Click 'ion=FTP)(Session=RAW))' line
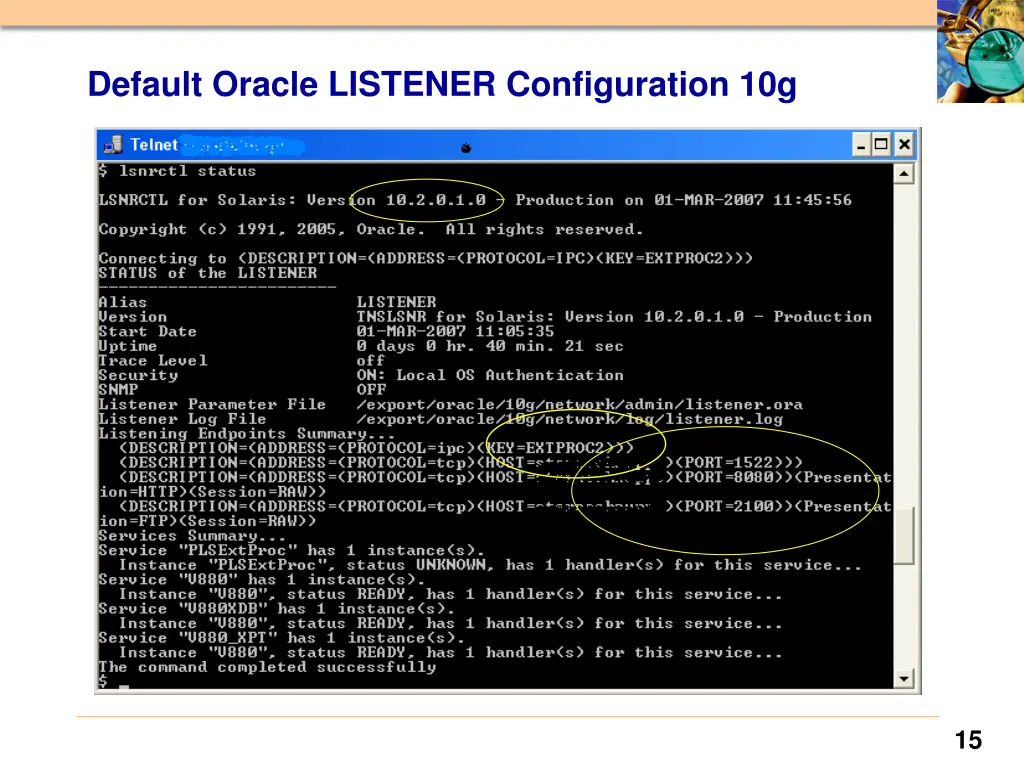 pyautogui.click(x=207, y=520)
